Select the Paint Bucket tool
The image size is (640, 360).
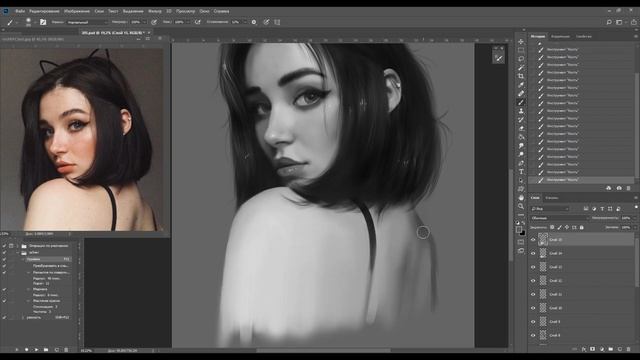click(x=521, y=137)
